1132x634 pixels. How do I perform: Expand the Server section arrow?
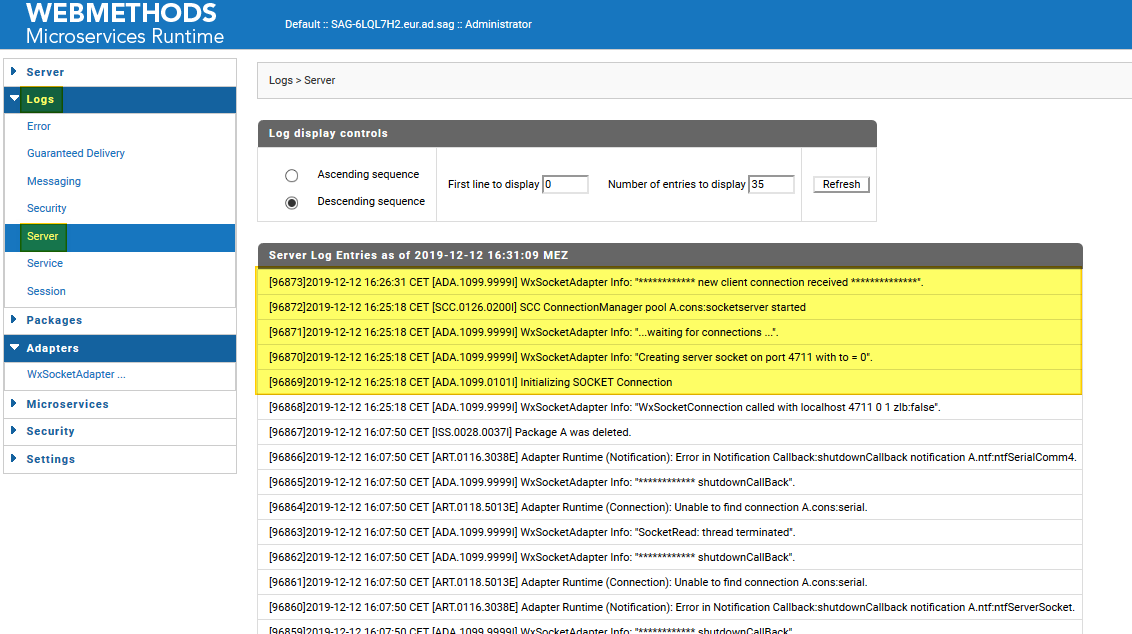pos(13,71)
